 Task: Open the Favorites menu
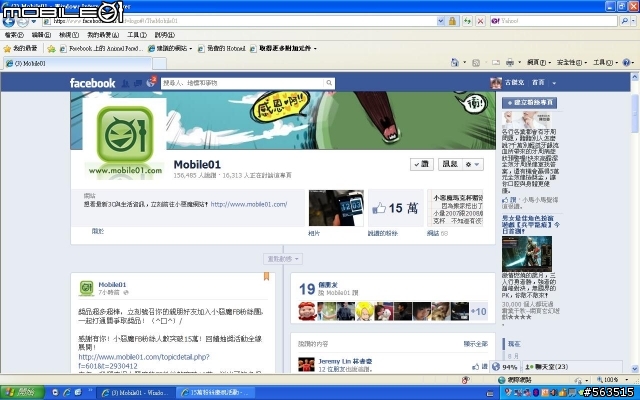pos(103,35)
